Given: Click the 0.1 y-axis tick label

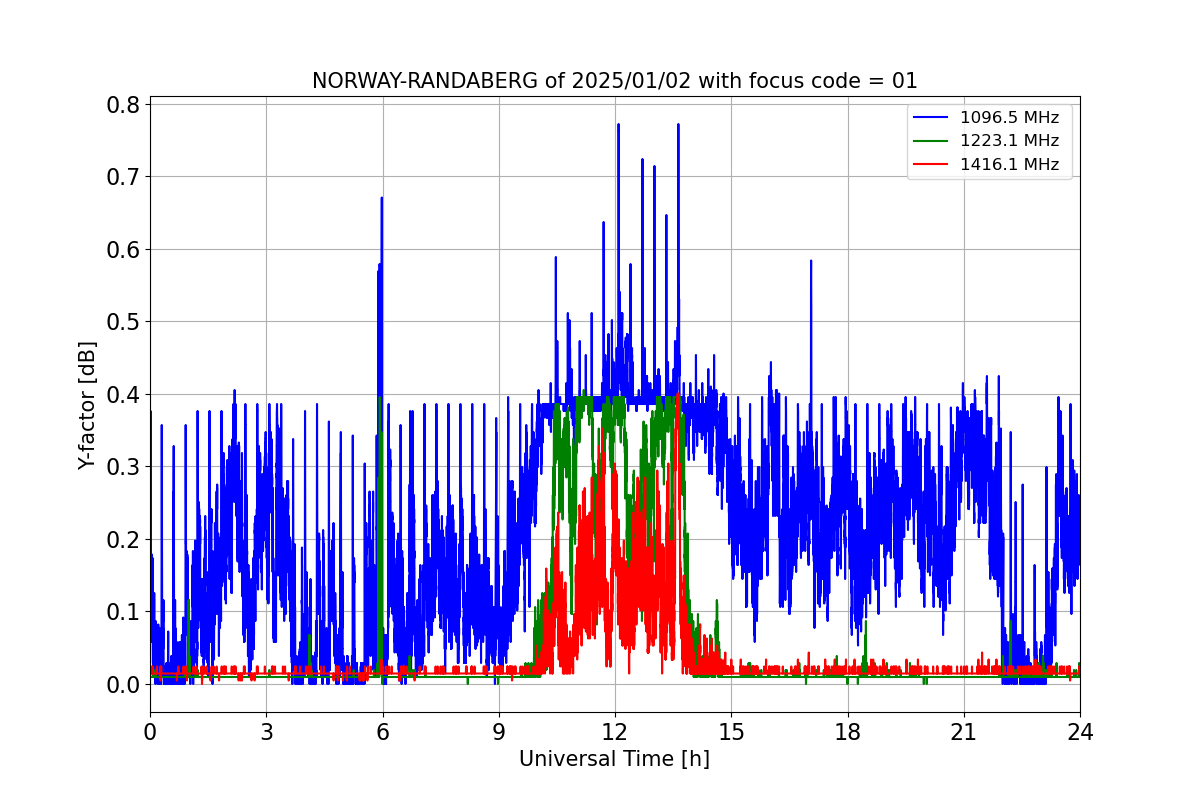Looking at the screenshot, I should click(x=123, y=612).
